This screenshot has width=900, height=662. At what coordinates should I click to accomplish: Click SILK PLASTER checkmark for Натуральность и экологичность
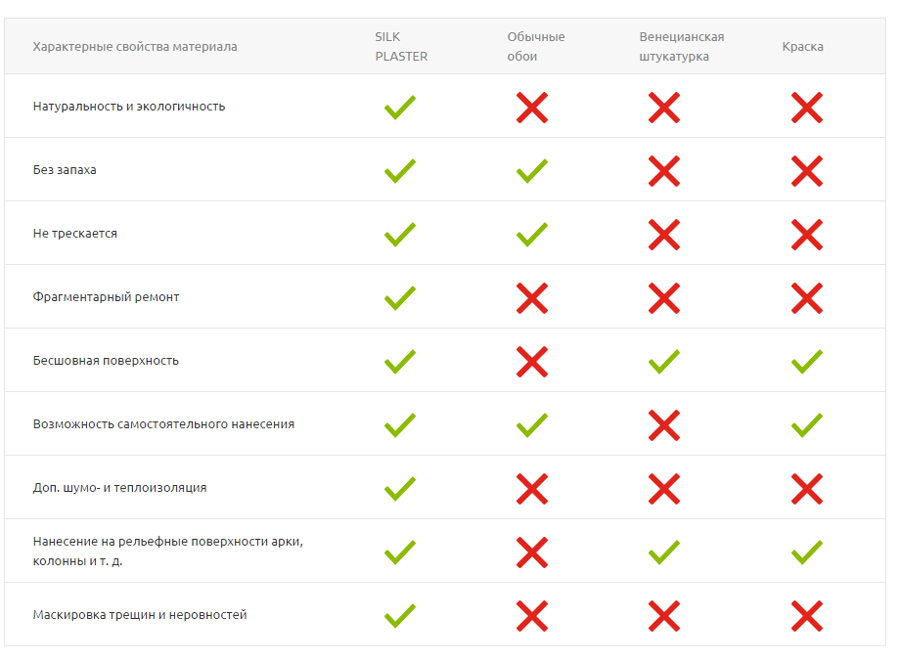[x=400, y=107]
